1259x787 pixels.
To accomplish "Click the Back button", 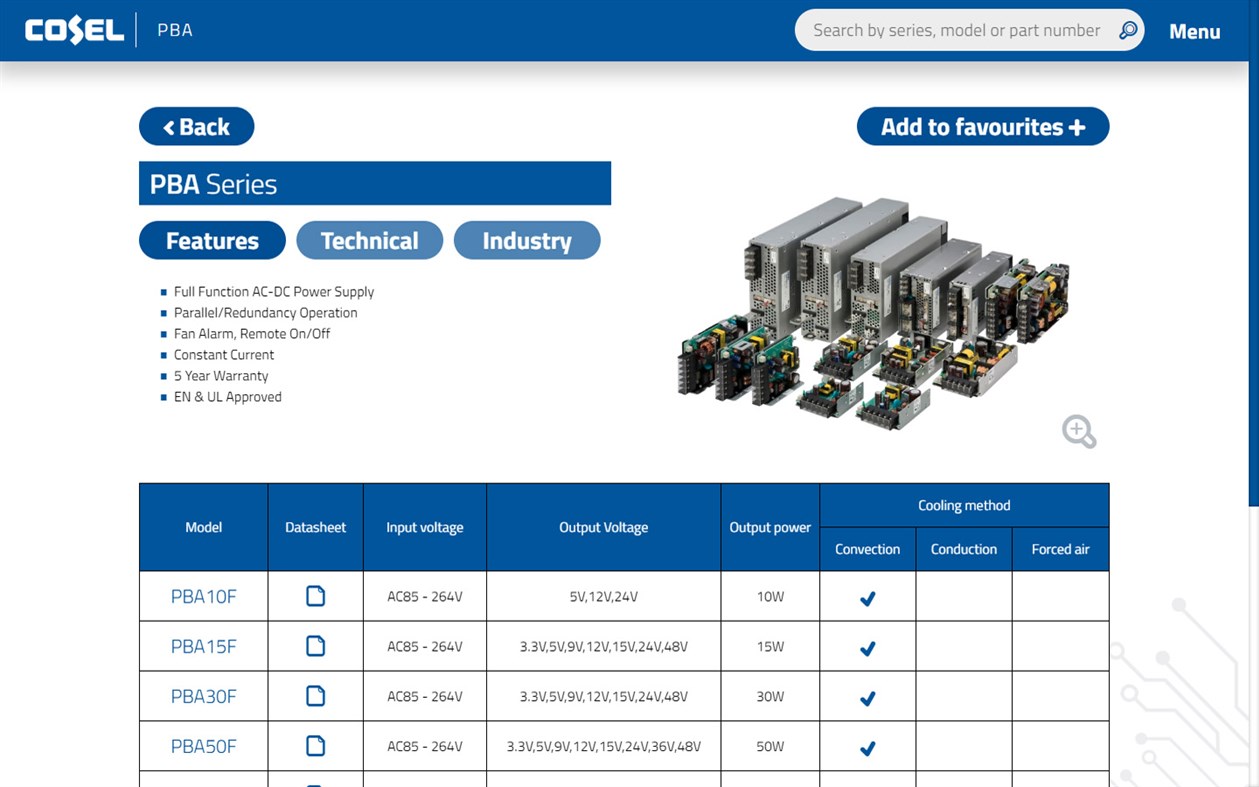I will pyautogui.click(x=196, y=126).
